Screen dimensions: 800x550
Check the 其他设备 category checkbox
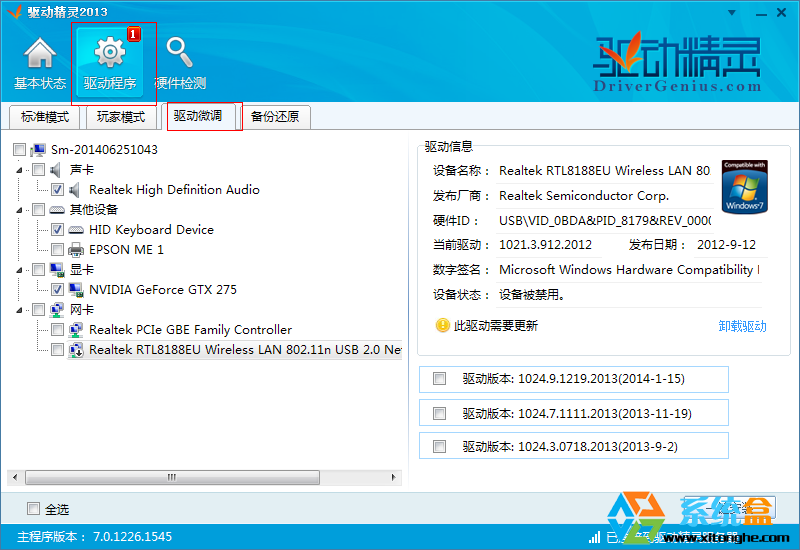coord(38,210)
